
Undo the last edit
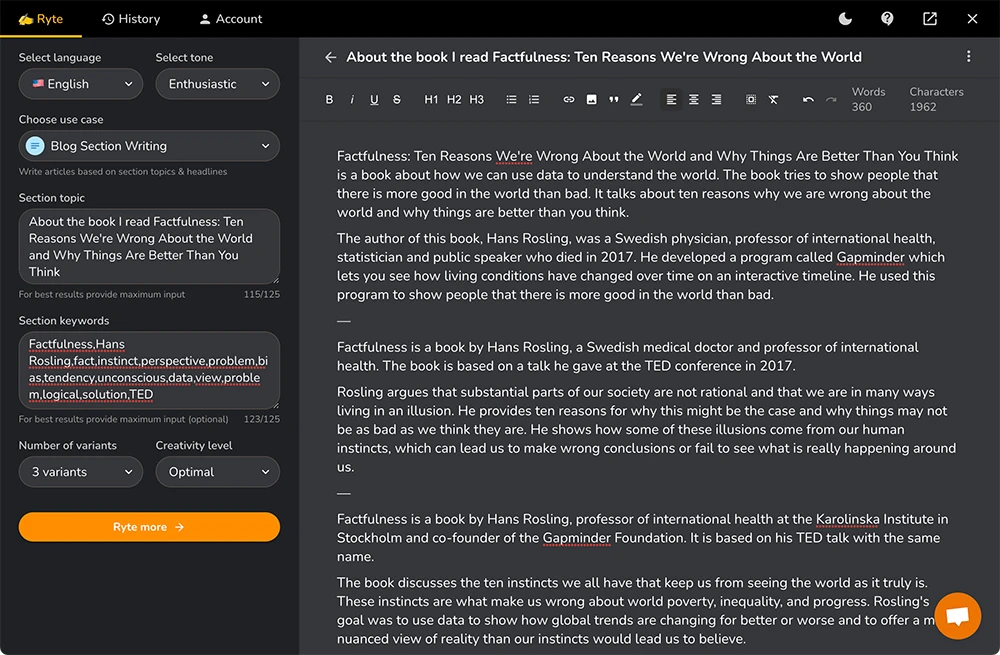(808, 100)
